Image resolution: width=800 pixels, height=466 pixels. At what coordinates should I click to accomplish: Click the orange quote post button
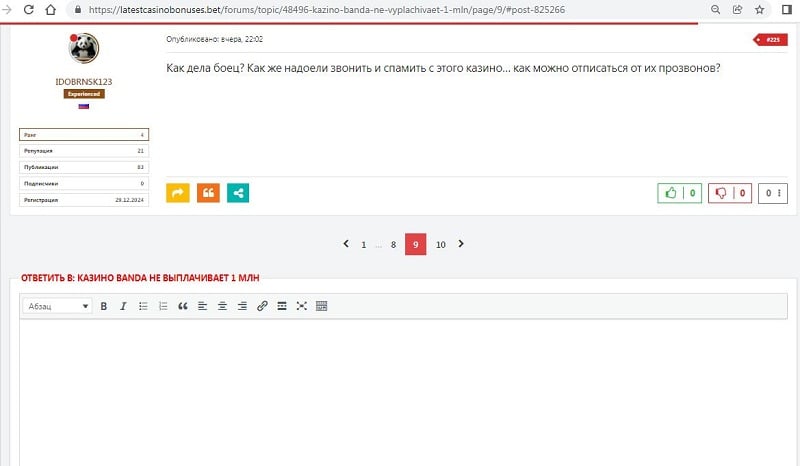[x=208, y=193]
